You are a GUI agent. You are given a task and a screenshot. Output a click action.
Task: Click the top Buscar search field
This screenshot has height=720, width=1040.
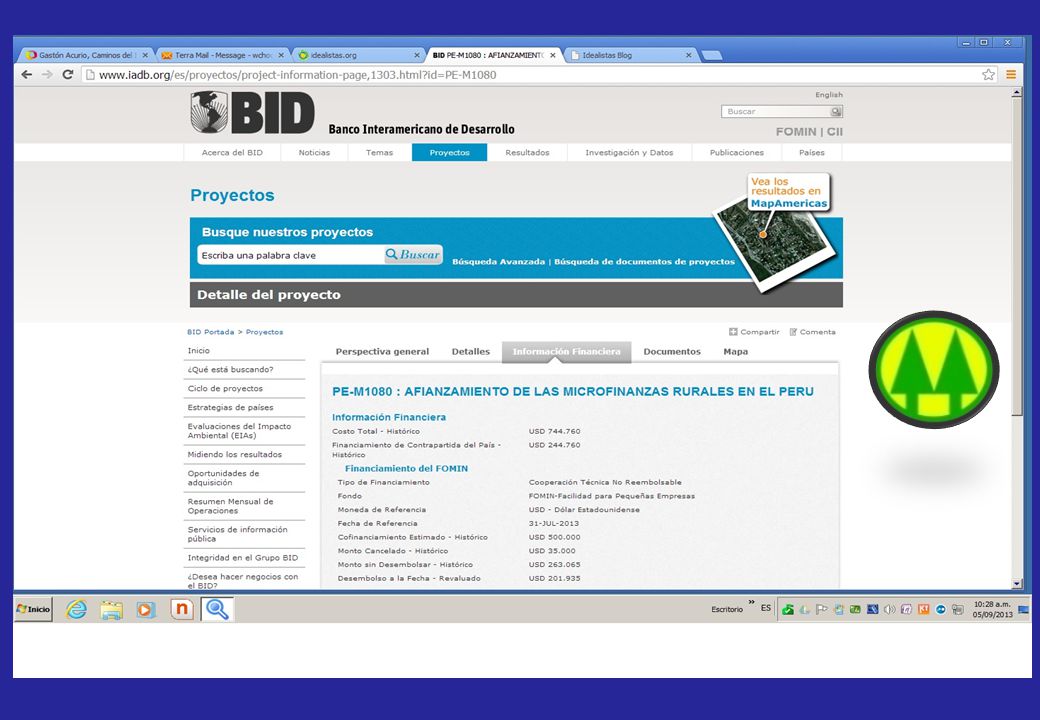click(775, 111)
